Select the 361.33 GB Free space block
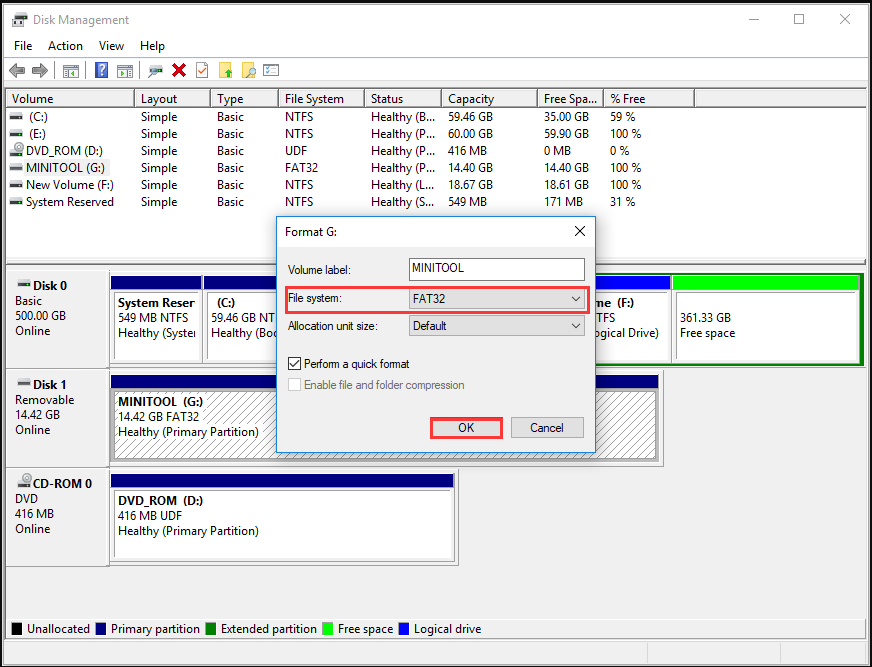 [x=765, y=319]
